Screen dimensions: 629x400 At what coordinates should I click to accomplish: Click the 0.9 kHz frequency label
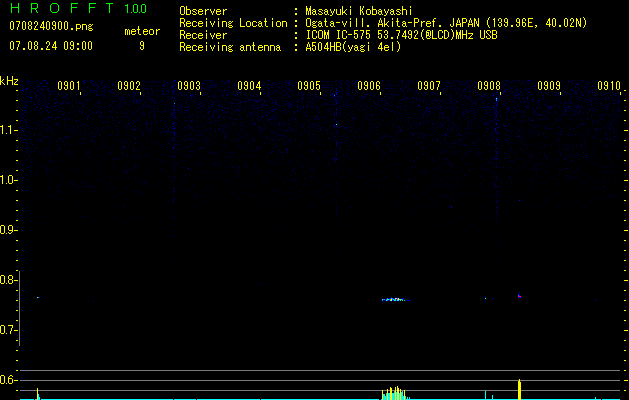pyautogui.click(x=7, y=230)
